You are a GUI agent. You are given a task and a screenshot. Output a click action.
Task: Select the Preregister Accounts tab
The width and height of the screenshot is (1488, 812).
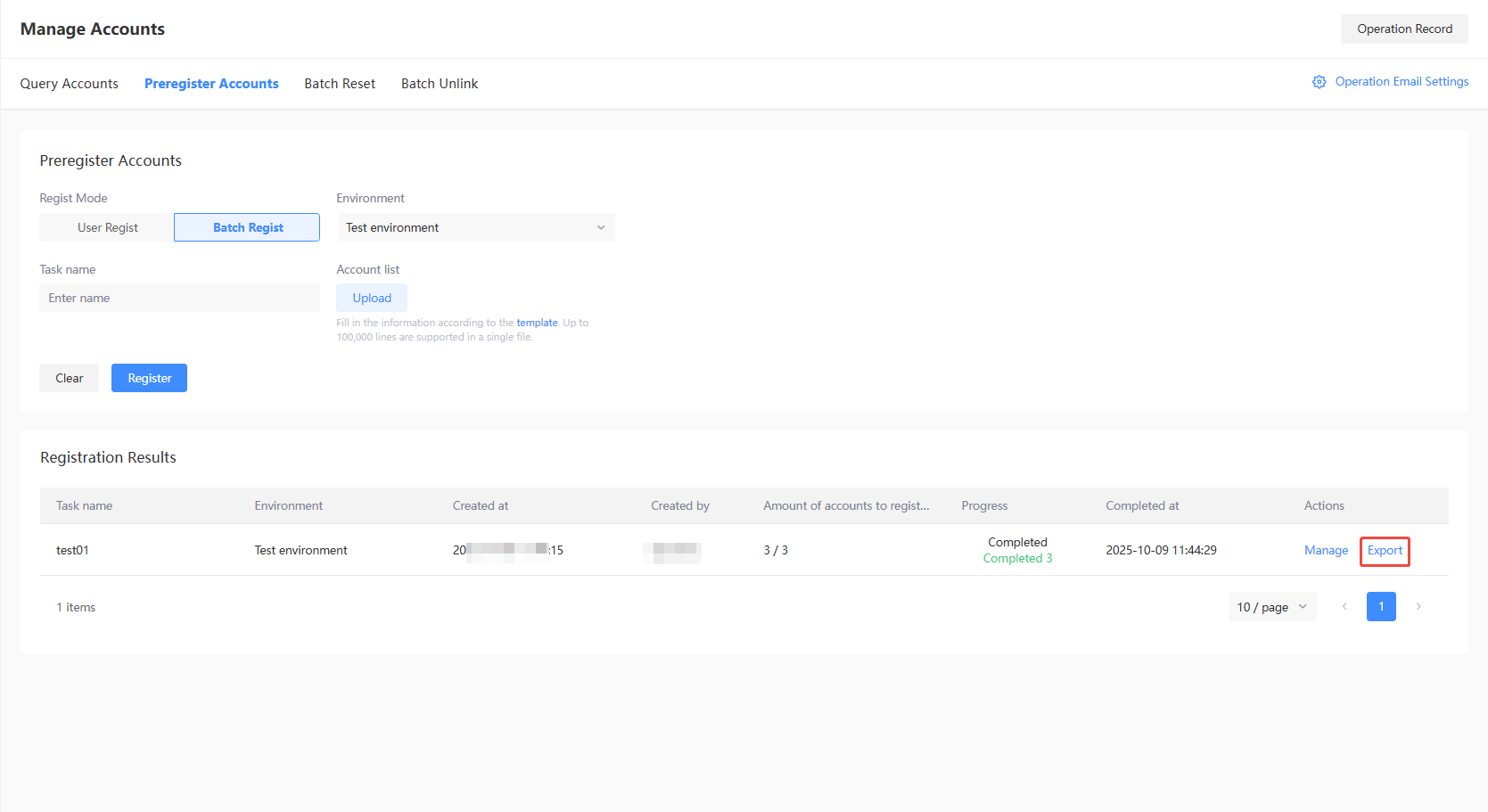pos(211,84)
